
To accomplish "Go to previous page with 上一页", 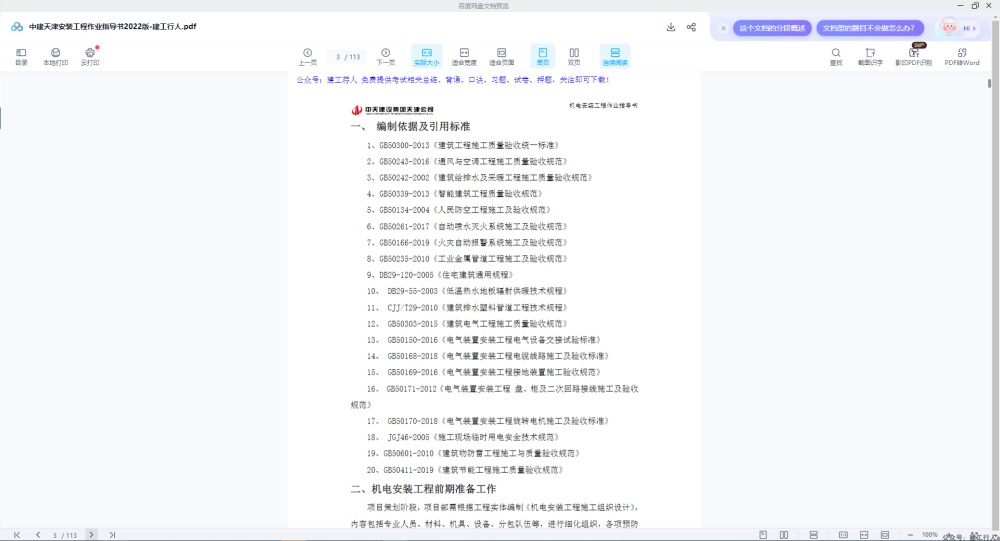I will 307,56.
